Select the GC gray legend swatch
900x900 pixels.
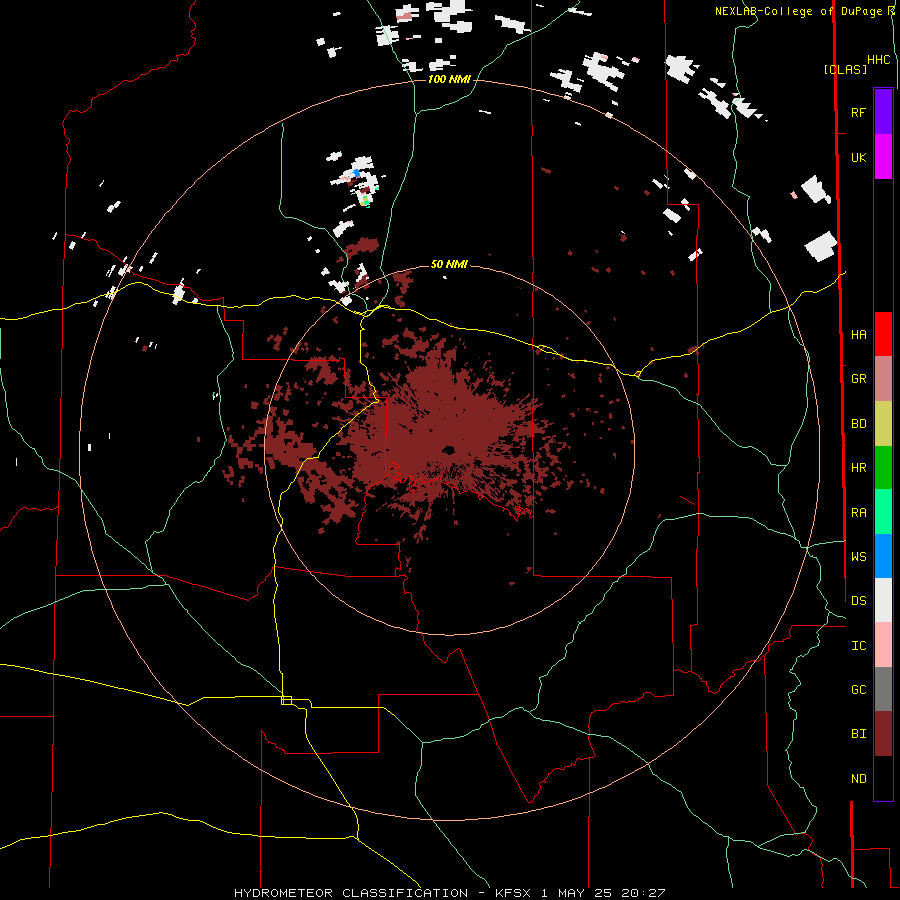883,689
